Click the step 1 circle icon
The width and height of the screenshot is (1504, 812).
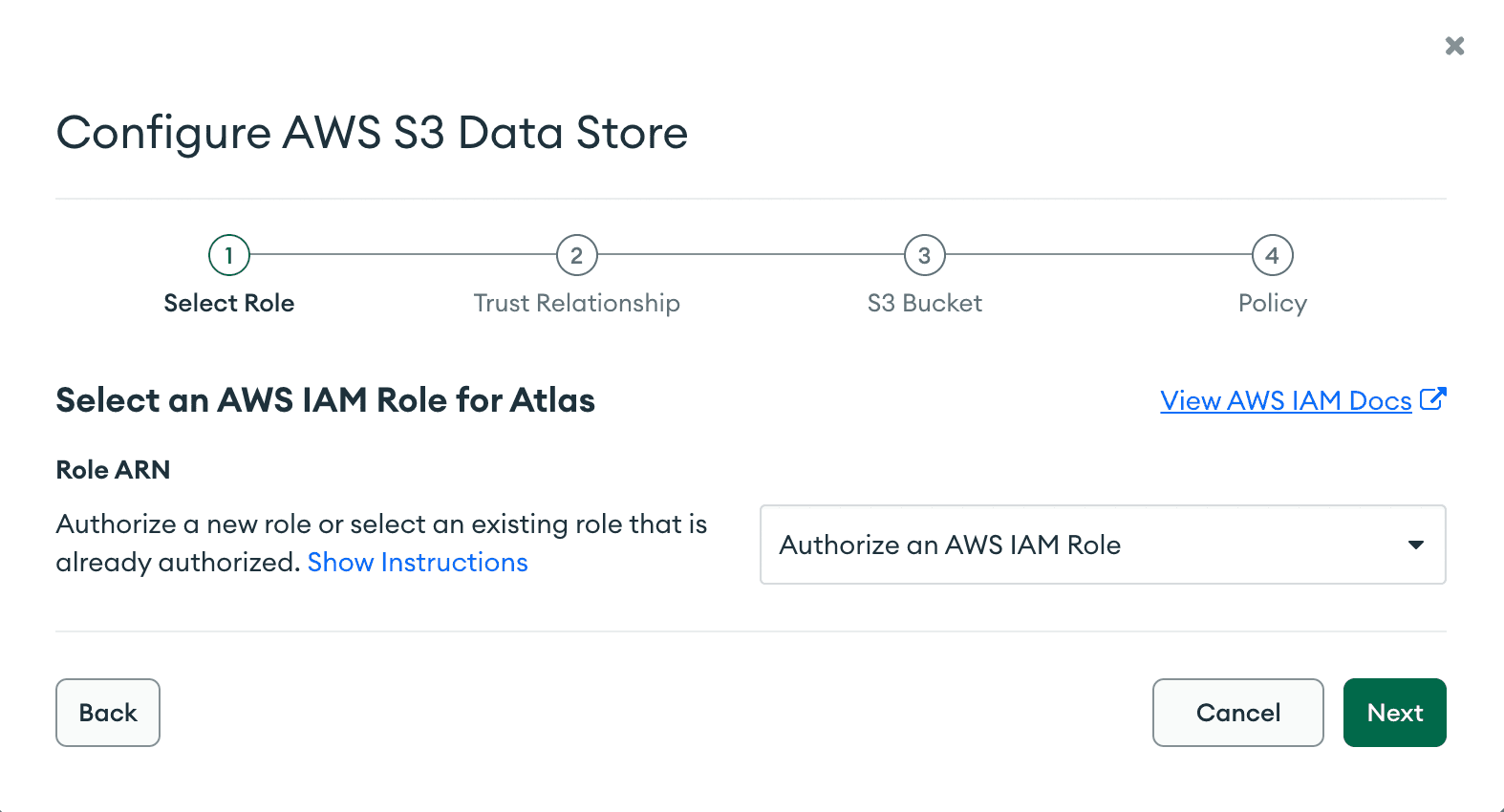click(229, 255)
